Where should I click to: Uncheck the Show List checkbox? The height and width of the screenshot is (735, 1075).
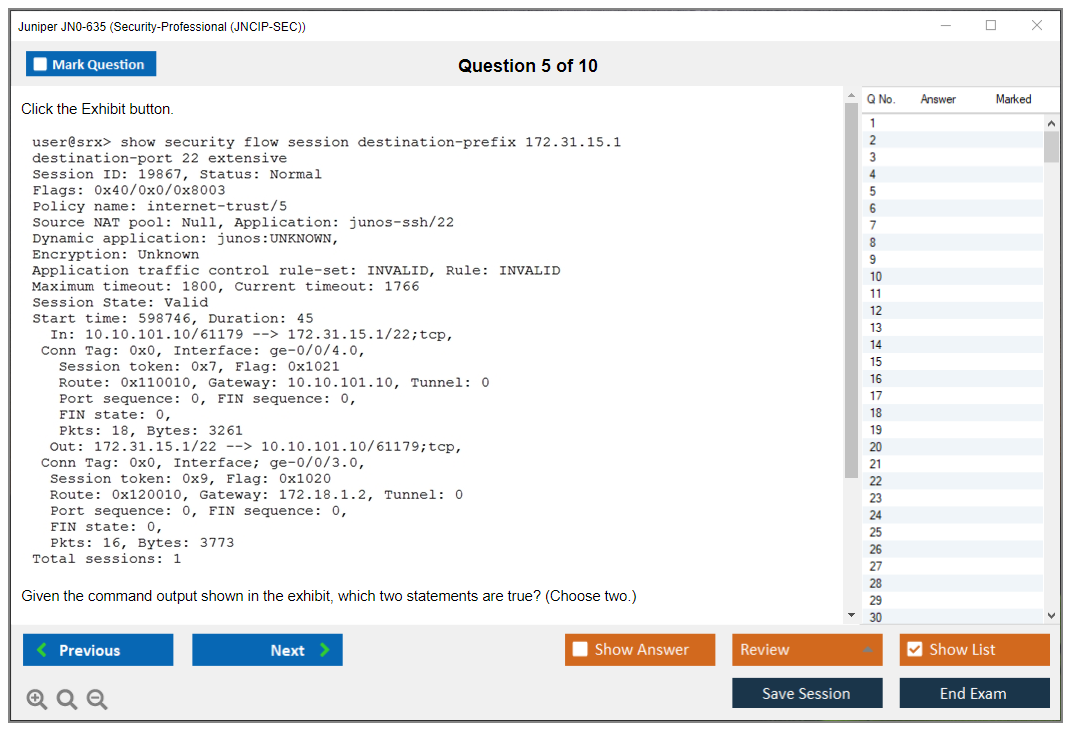[x=914, y=650]
